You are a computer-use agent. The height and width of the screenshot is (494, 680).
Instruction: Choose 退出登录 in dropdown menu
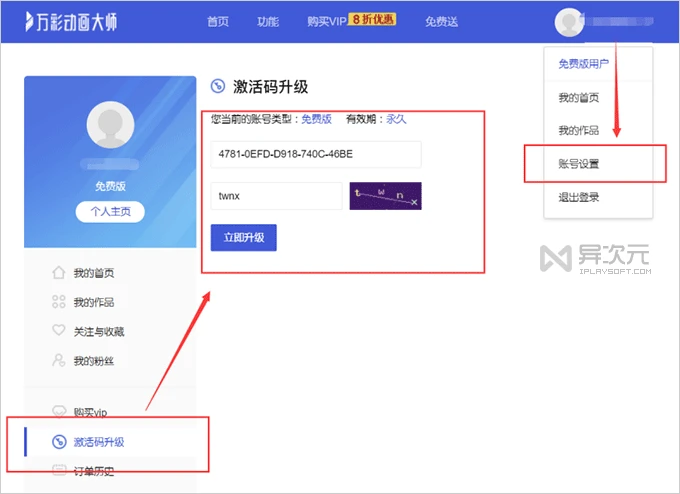tap(579, 197)
